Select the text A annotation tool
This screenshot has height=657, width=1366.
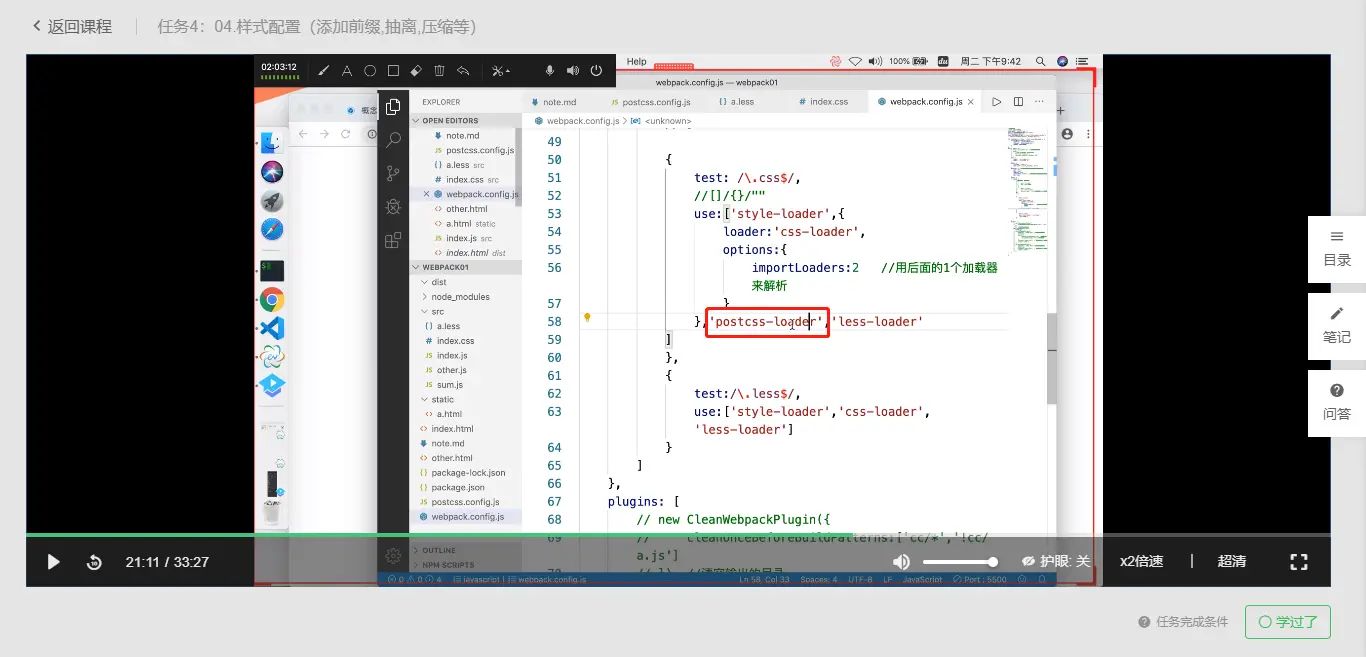tap(346, 71)
